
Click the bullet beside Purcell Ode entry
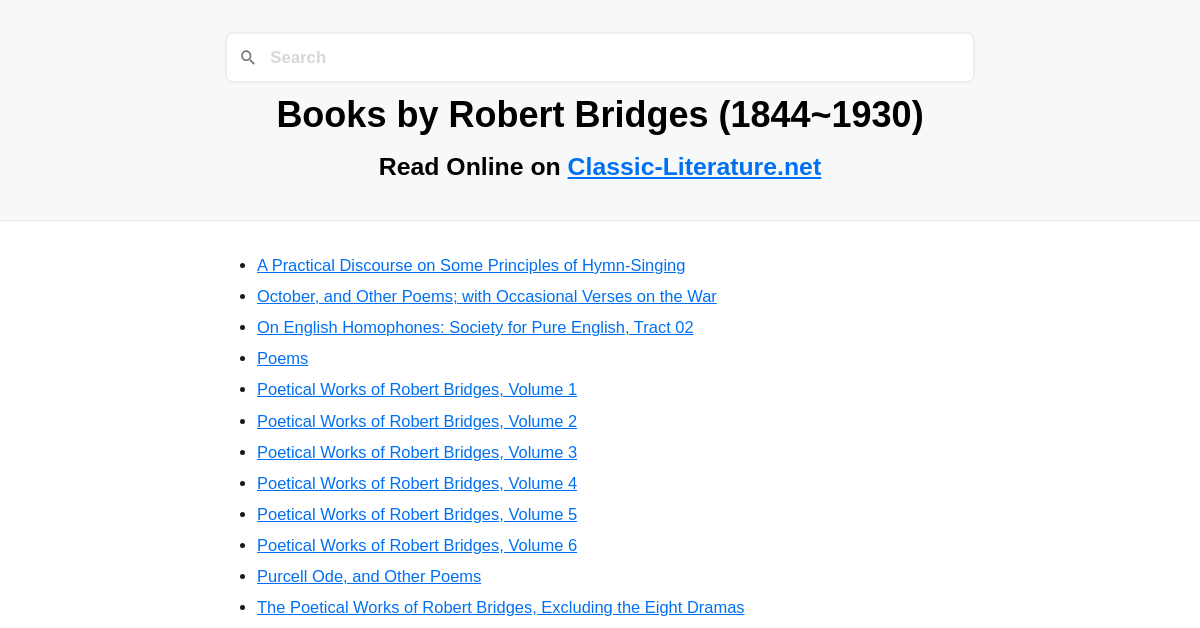point(241,576)
